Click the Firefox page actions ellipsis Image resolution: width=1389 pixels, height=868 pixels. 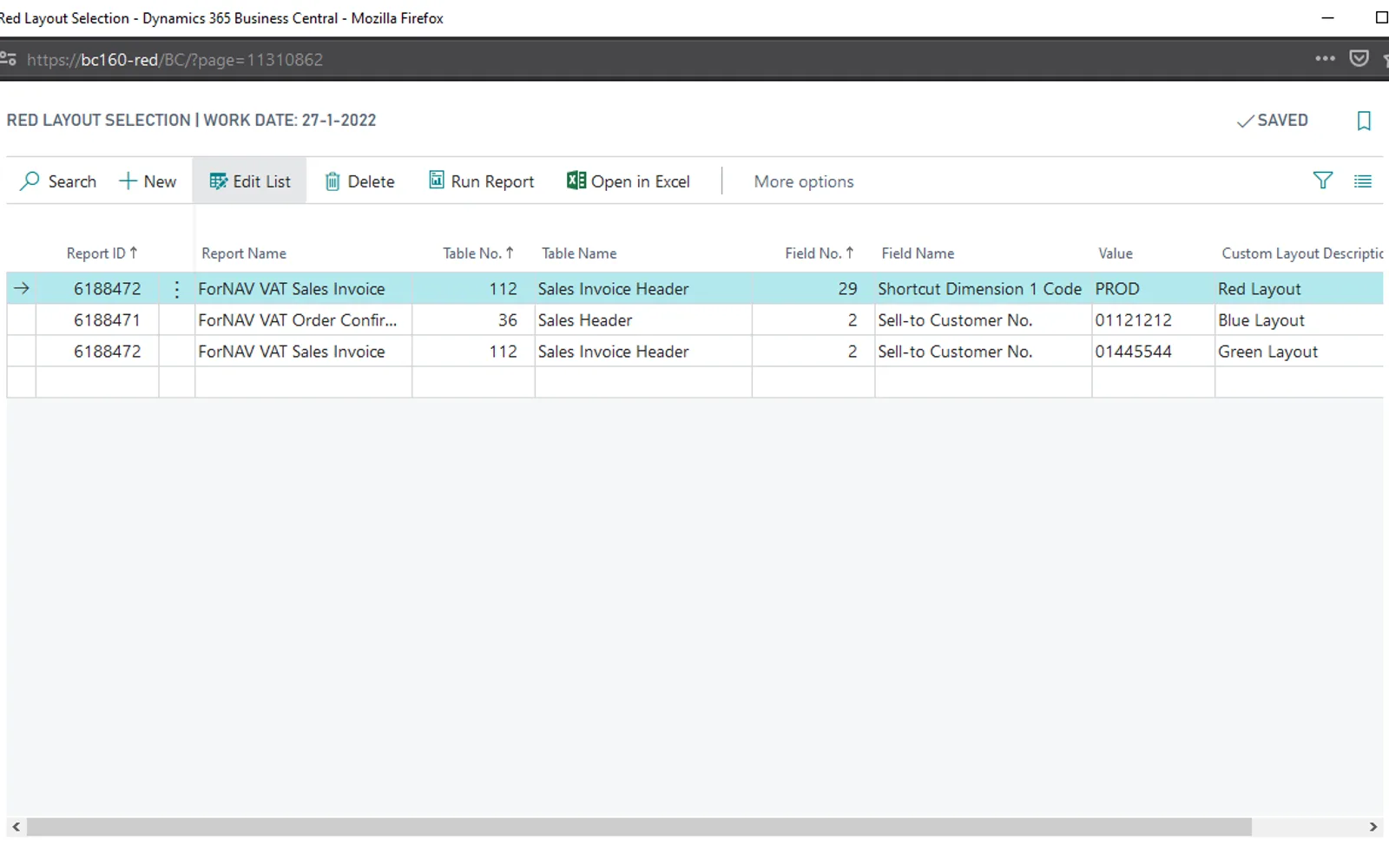coord(1325,58)
